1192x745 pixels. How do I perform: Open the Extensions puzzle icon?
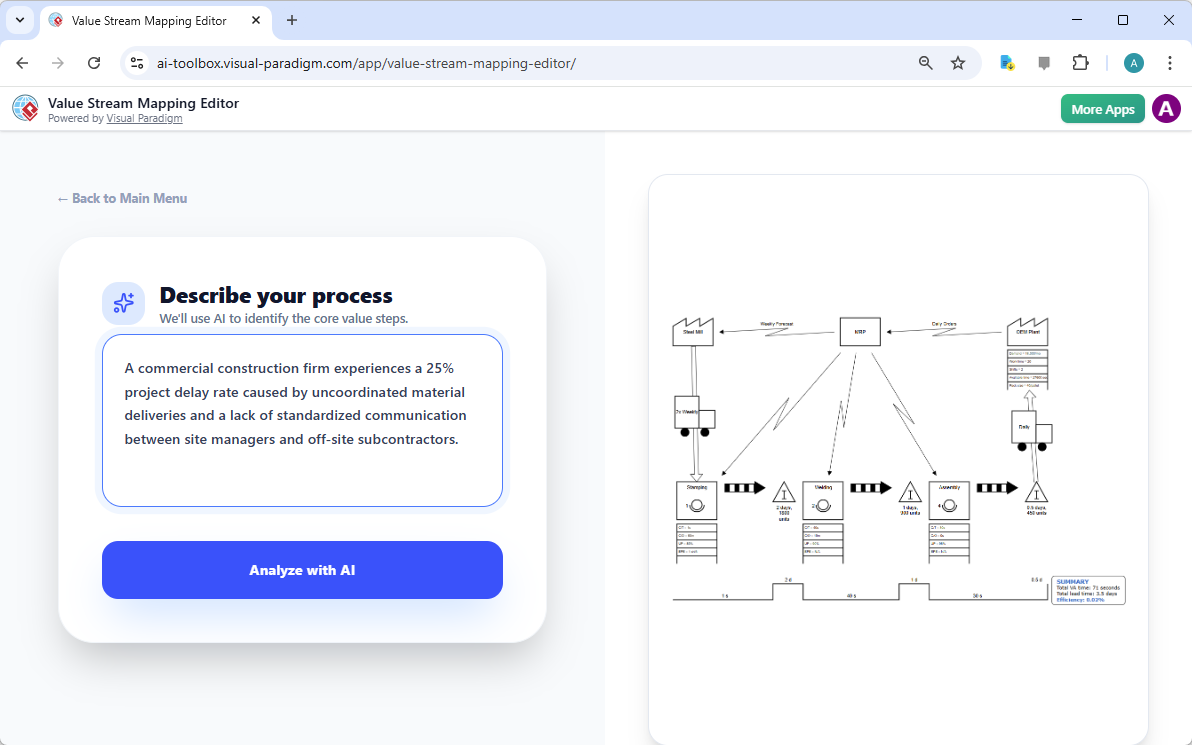click(x=1080, y=63)
